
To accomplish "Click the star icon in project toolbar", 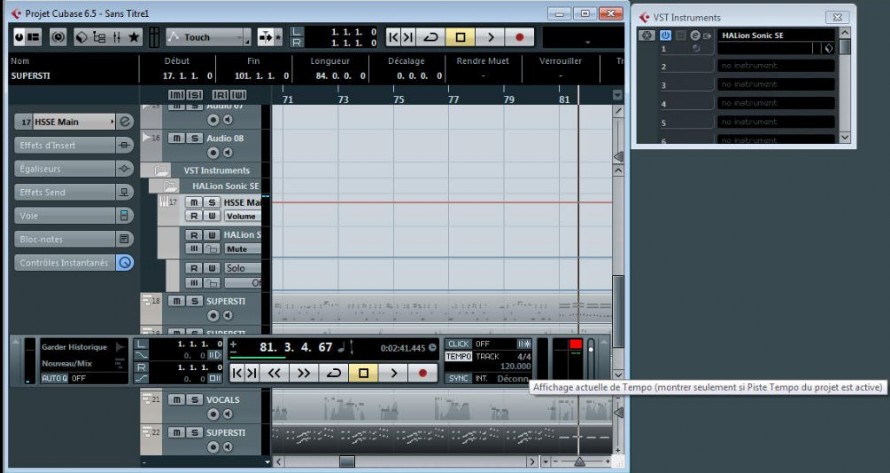I will [x=134, y=37].
